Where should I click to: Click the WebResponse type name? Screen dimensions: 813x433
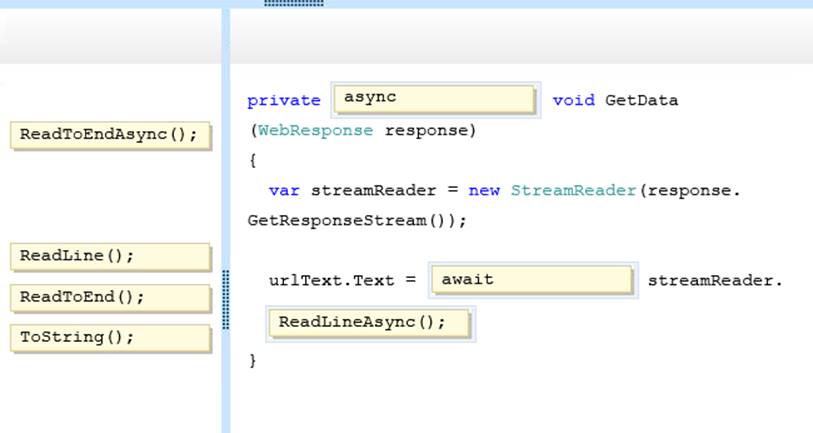point(315,130)
